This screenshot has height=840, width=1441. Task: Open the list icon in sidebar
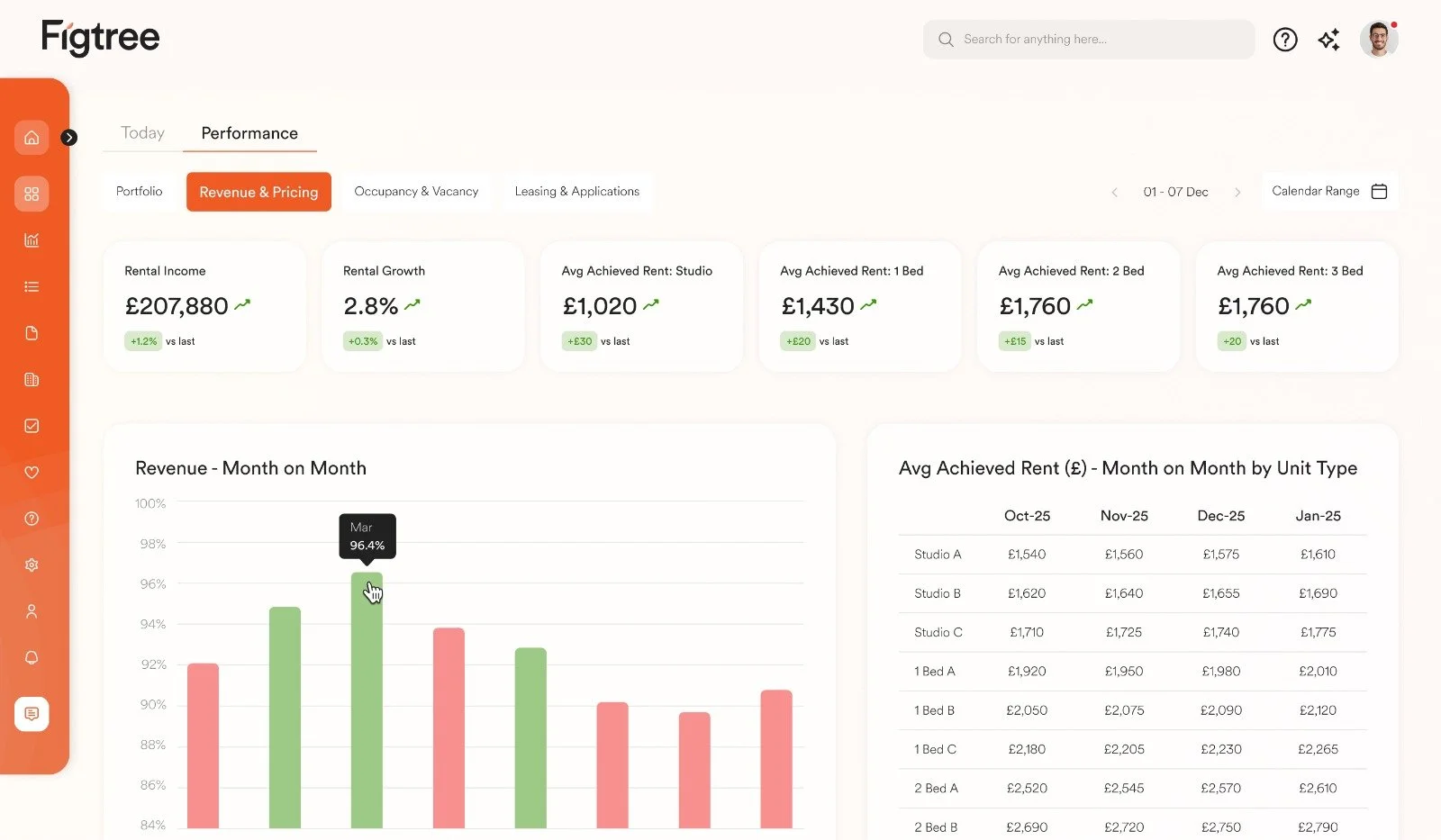click(32, 286)
